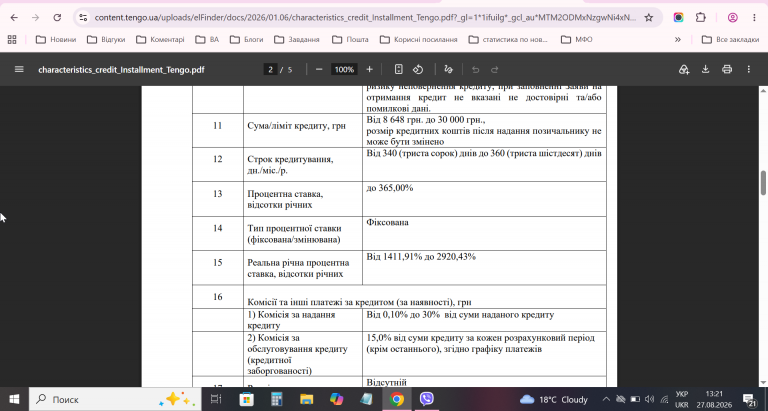Select row number 13 cell
Screen dimensions: 768x411
click(x=217, y=199)
